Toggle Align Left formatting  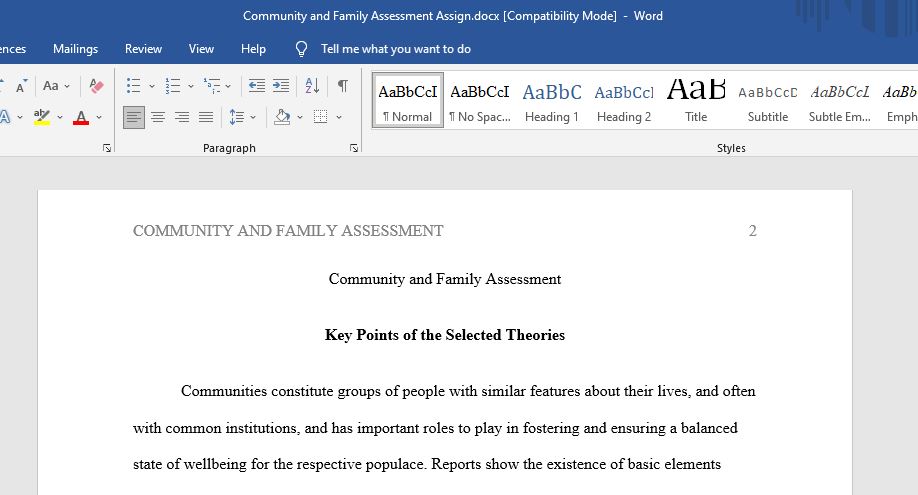click(x=133, y=117)
